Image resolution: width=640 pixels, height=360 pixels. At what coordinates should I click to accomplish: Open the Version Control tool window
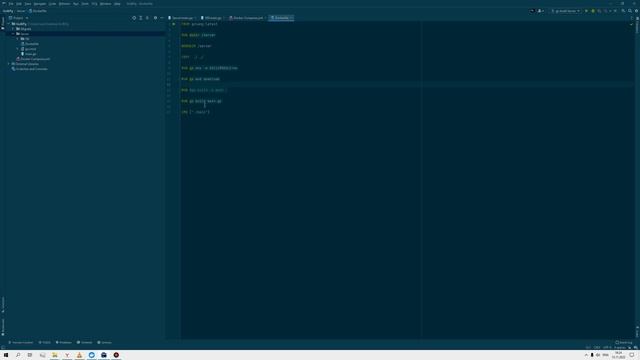(x=21, y=342)
